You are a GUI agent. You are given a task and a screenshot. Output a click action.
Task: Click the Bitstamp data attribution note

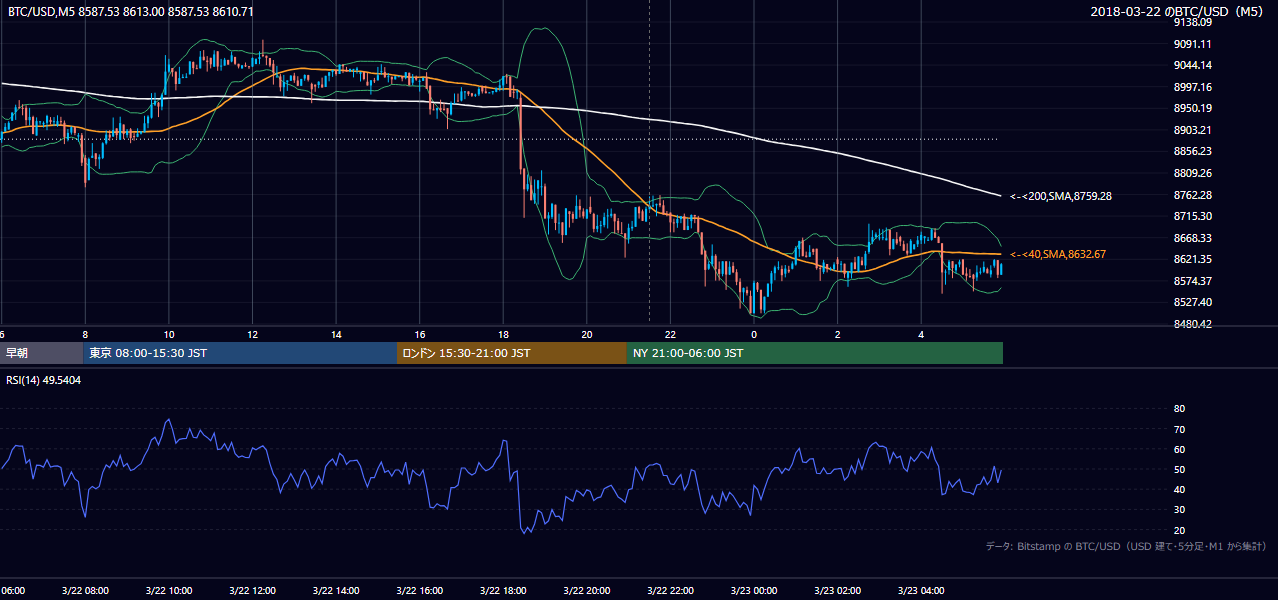[x=1126, y=547]
